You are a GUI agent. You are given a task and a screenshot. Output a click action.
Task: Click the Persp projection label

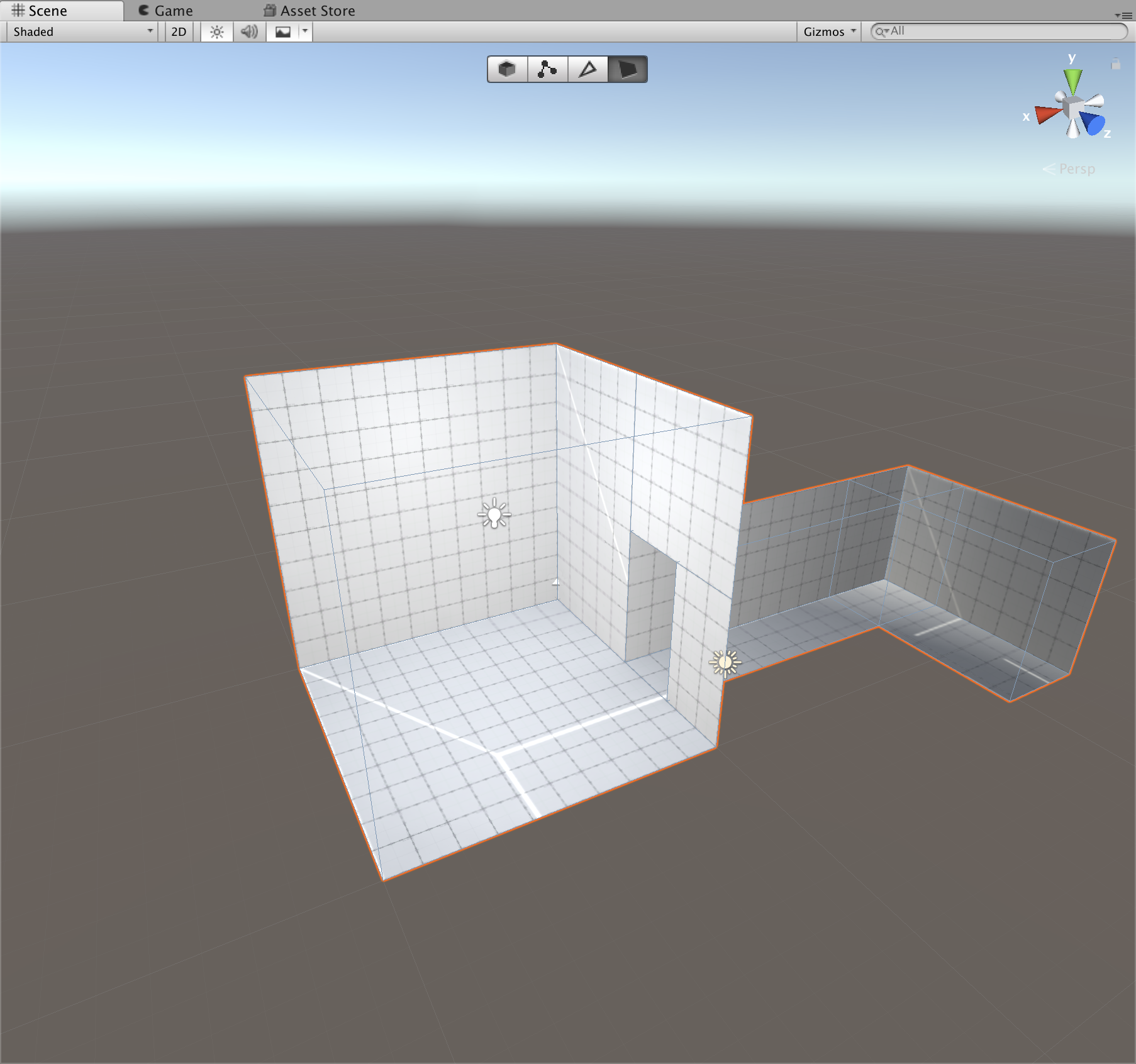coord(1076,169)
